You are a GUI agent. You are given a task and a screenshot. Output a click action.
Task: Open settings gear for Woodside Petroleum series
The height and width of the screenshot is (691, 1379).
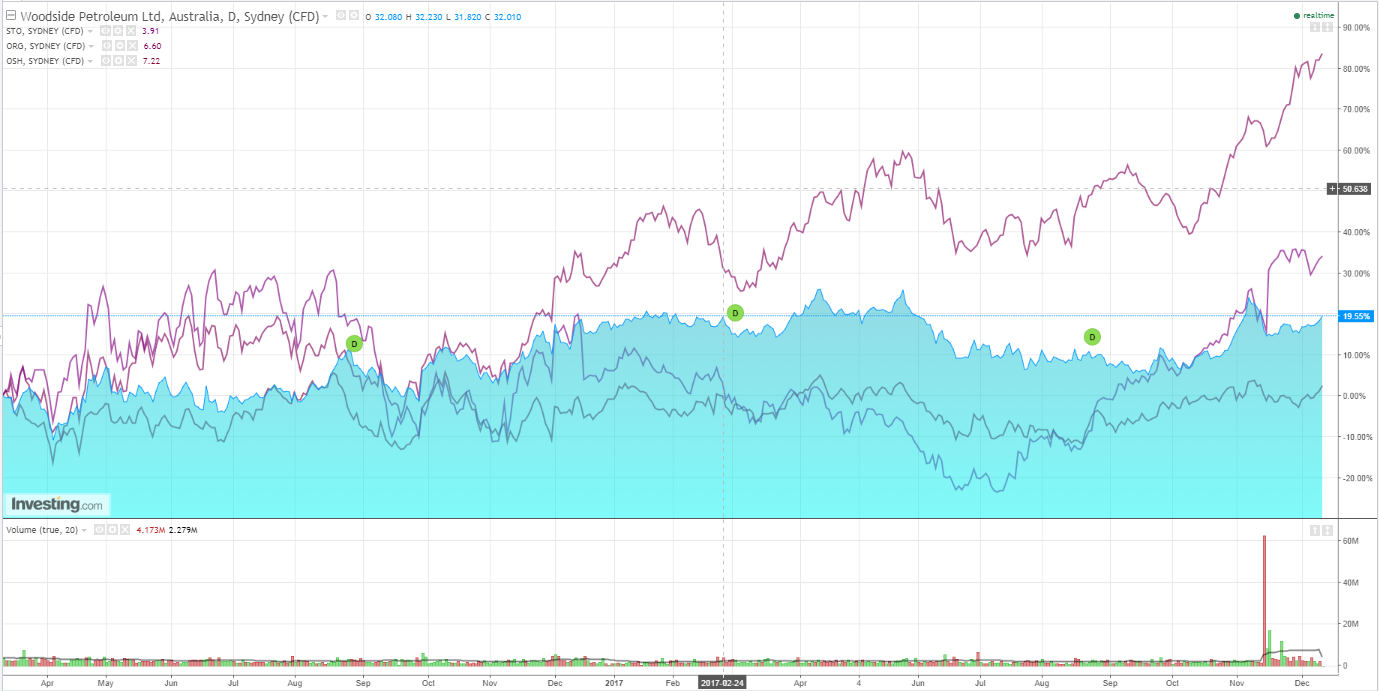click(354, 16)
